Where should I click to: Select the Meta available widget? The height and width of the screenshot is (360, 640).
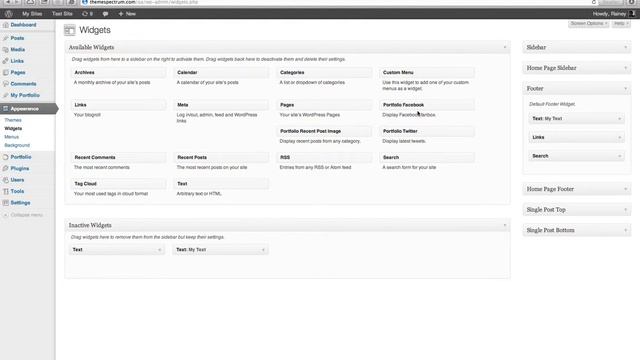(x=221, y=105)
